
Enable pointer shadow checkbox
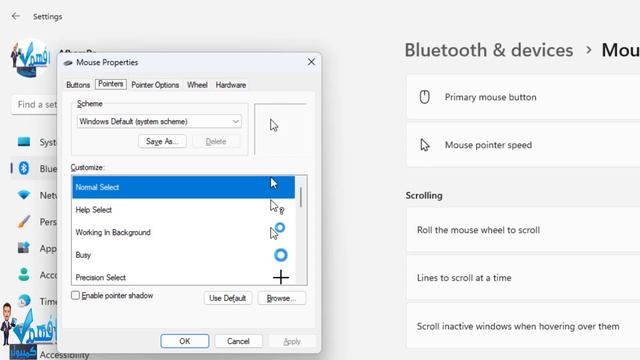tap(75, 296)
